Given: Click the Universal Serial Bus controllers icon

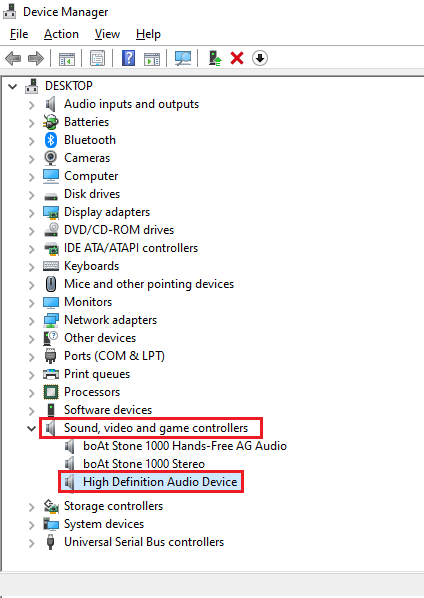Looking at the screenshot, I should tap(50, 542).
